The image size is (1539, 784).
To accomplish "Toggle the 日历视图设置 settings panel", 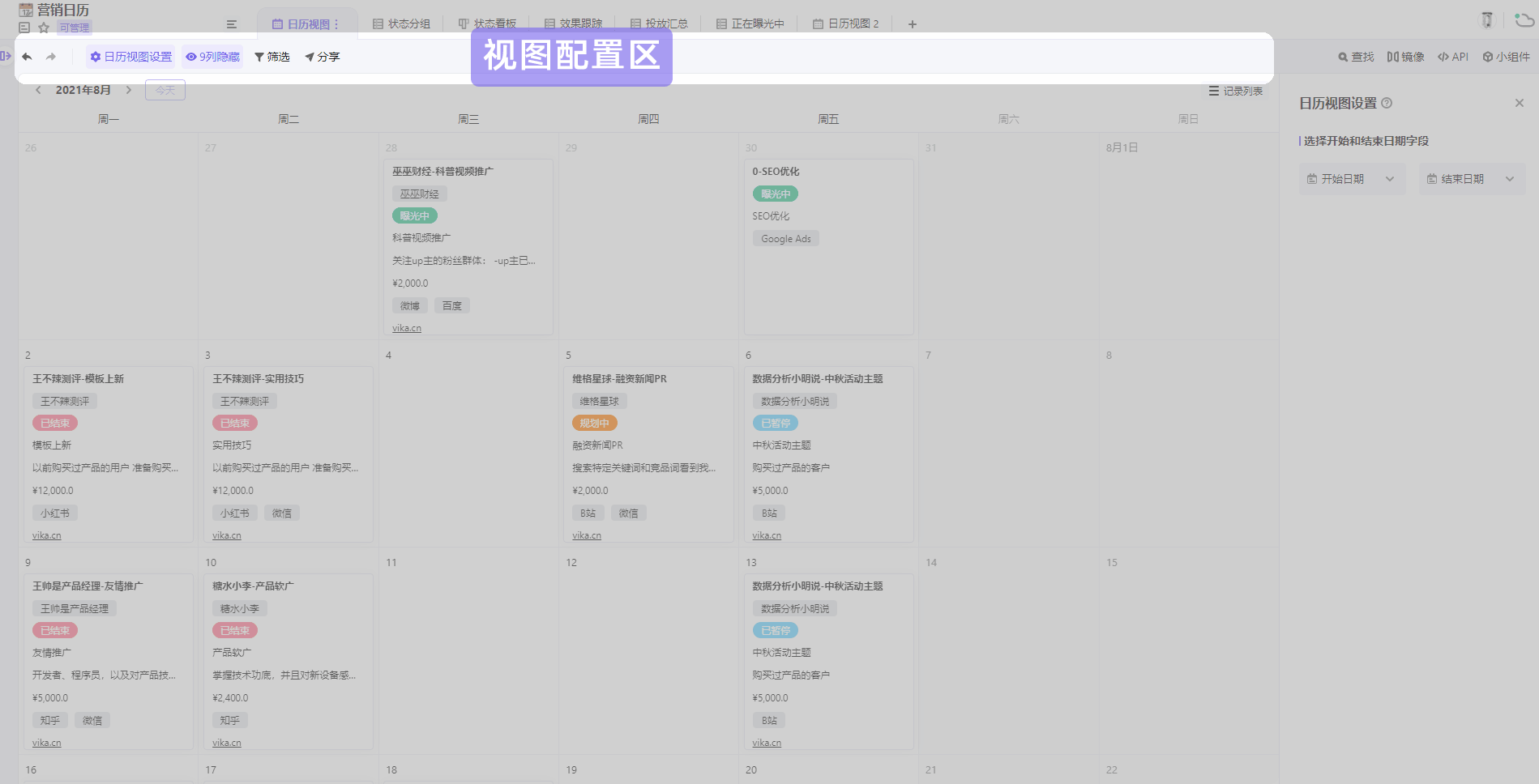I will [131, 57].
